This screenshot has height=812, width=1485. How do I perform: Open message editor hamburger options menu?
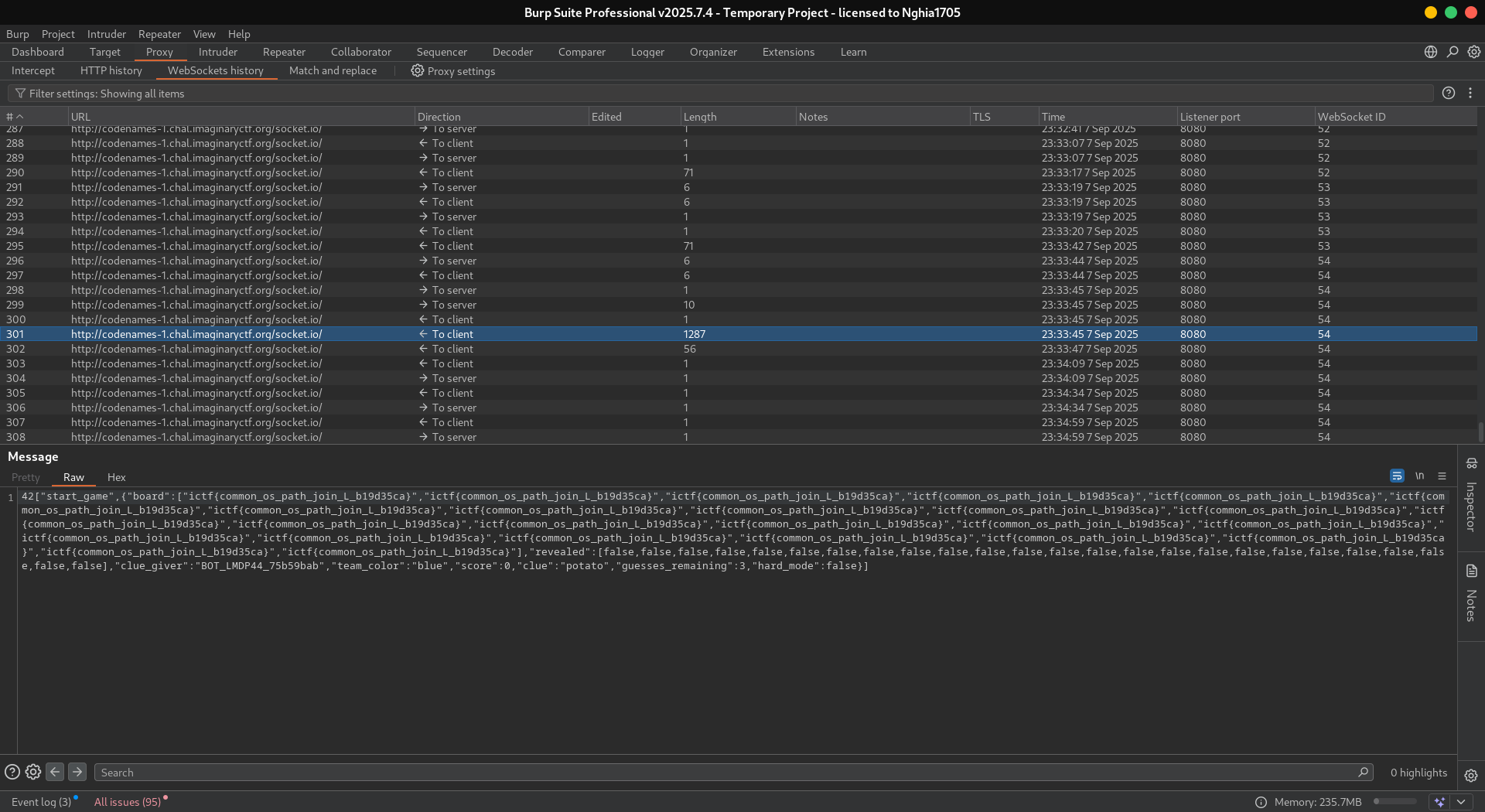pos(1442,476)
